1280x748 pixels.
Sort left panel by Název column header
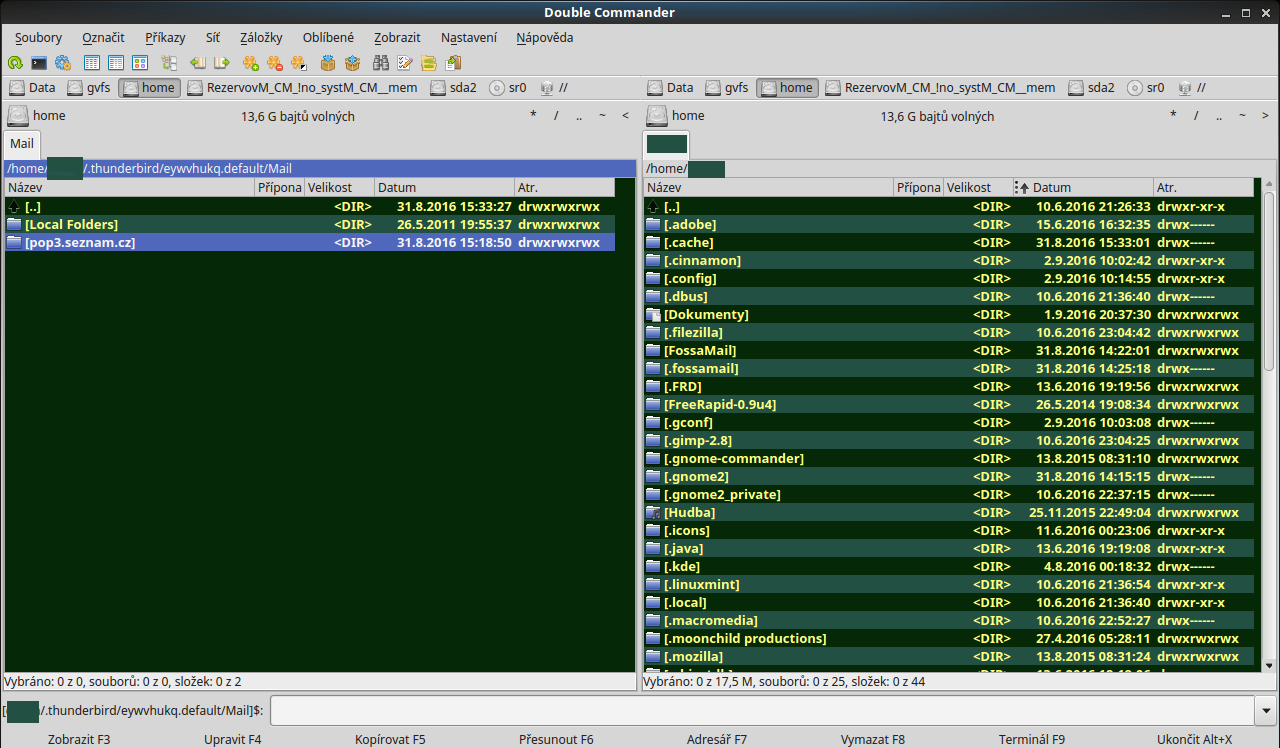[x=130, y=187]
